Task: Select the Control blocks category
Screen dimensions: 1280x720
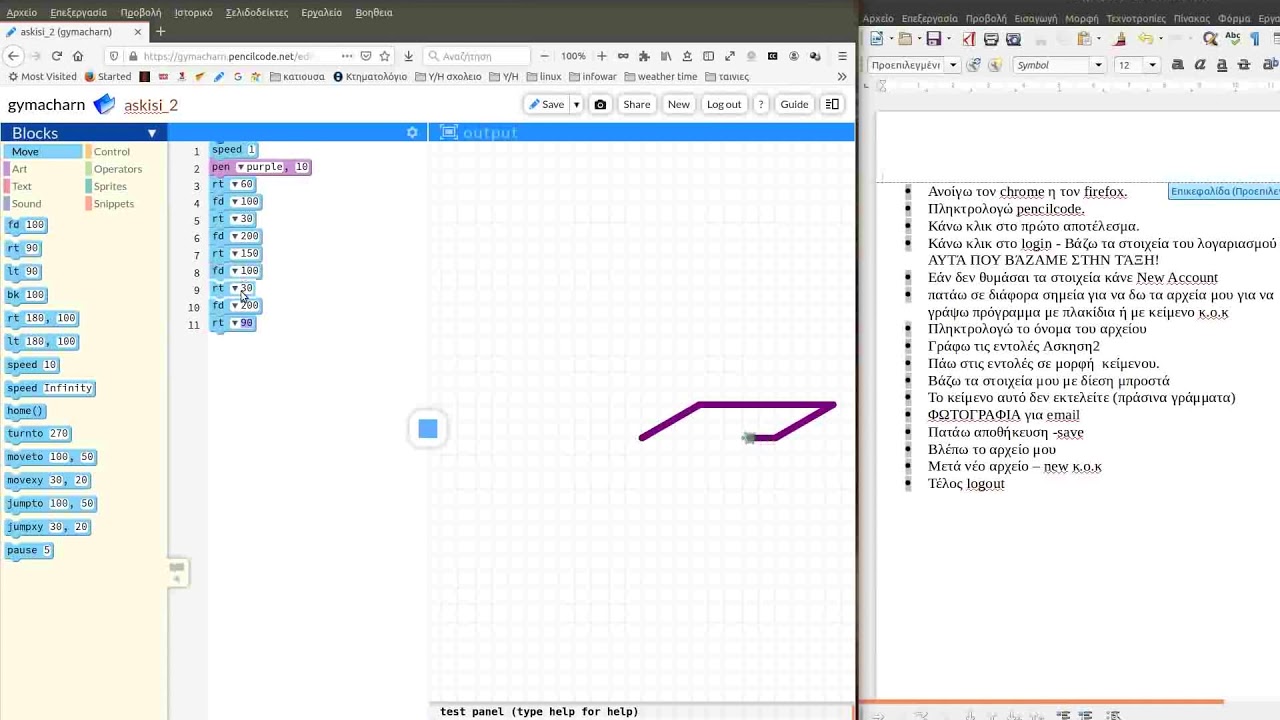Action: (112, 152)
